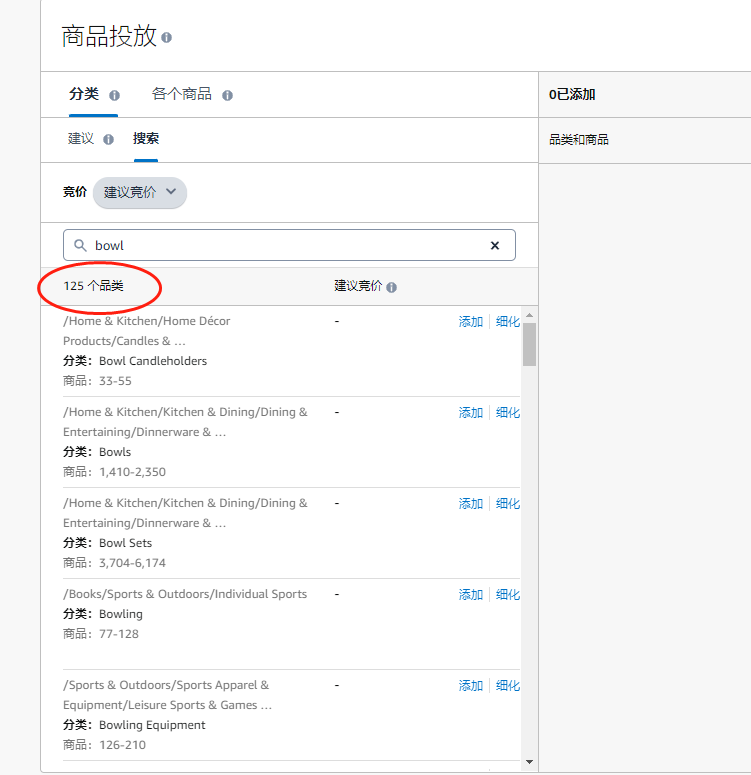Screen dimensions: 751x775
Task: Click info icon beside 分类 tab
Action: tap(114, 95)
